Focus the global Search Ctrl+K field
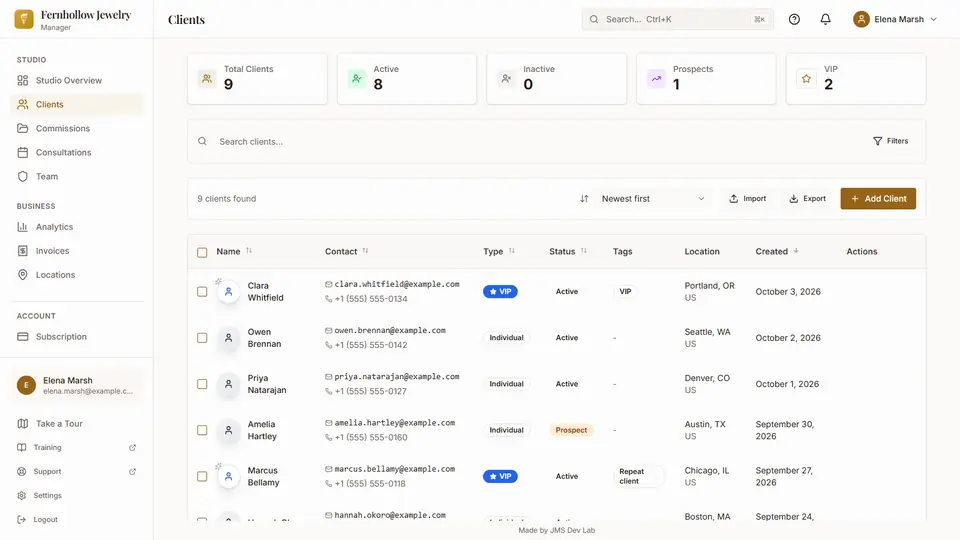The image size is (960, 540). (678, 19)
